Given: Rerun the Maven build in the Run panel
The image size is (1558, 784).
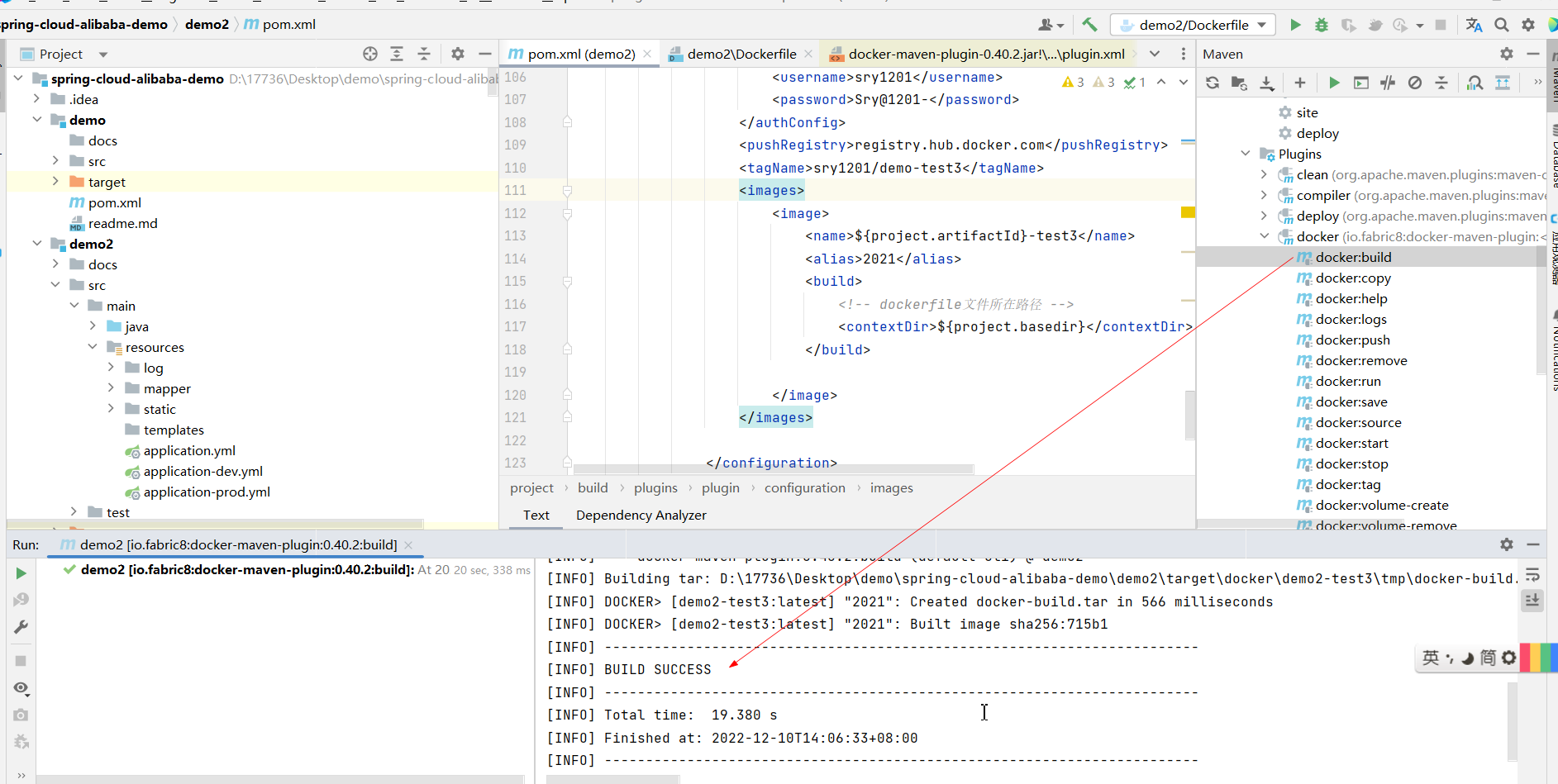Looking at the screenshot, I should (x=21, y=573).
